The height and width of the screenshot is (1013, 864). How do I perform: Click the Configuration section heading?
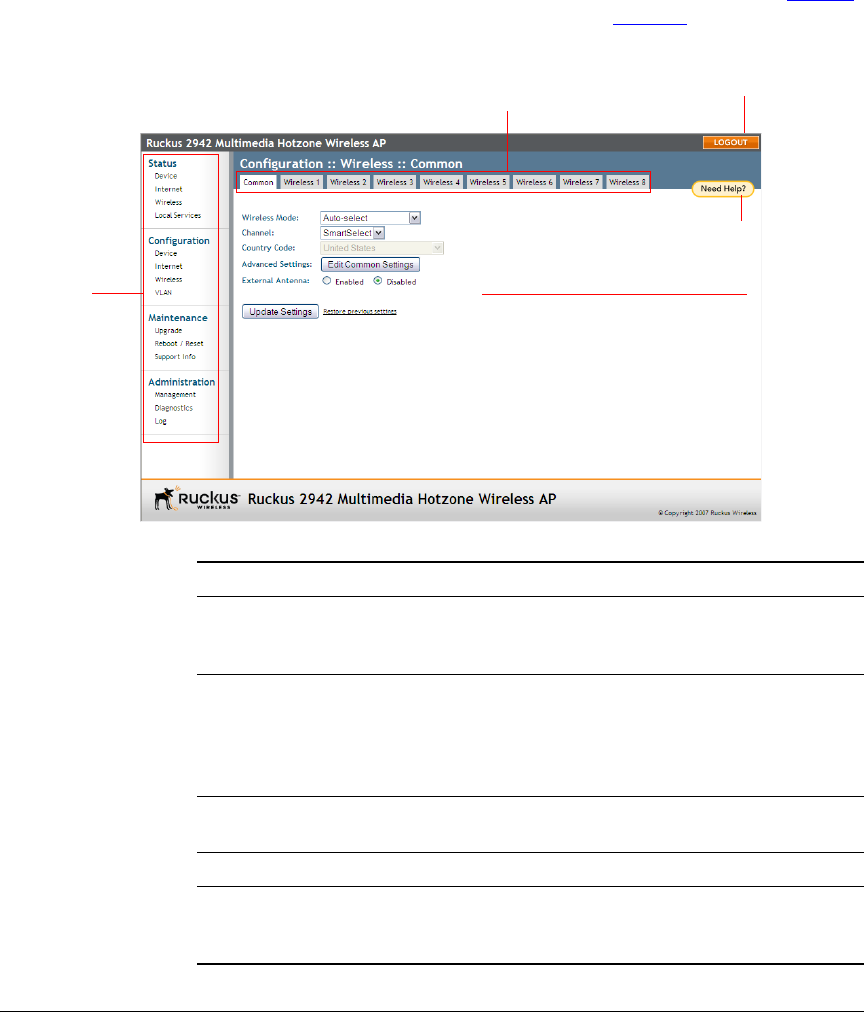(x=179, y=240)
